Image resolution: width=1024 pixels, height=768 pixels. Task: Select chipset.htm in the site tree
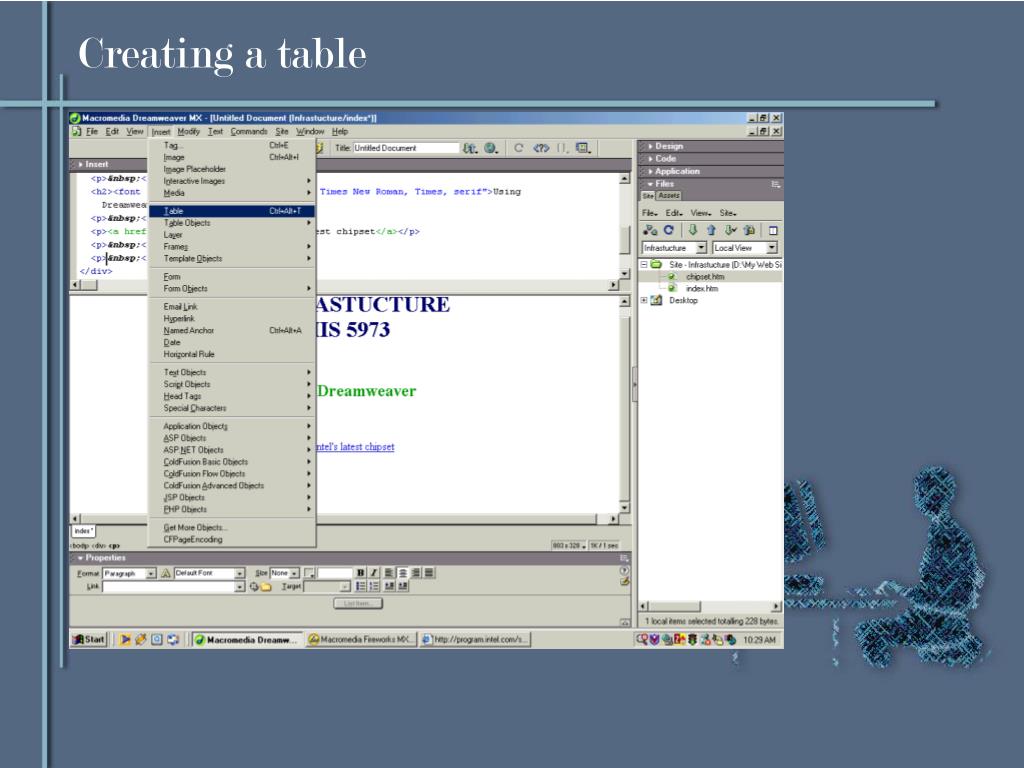coord(705,277)
